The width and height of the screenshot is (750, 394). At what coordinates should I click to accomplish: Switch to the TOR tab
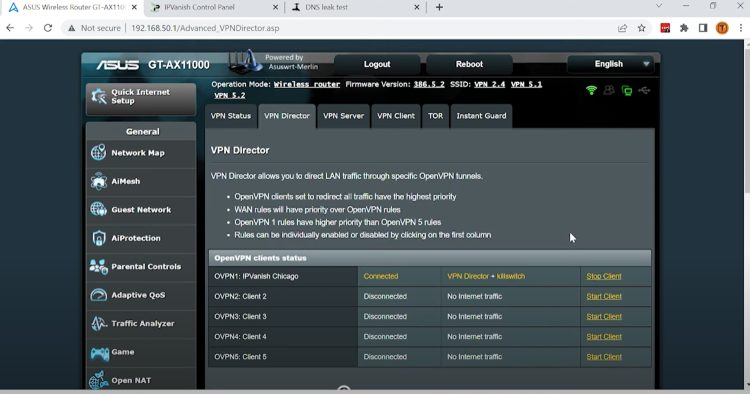click(435, 116)
